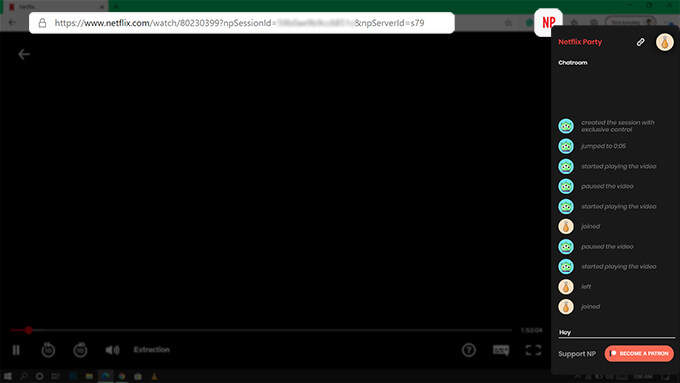This screenshot has width=680, height=383.
Task: Switch to Edge browser in taskbar
Action: tap(105, 376)
